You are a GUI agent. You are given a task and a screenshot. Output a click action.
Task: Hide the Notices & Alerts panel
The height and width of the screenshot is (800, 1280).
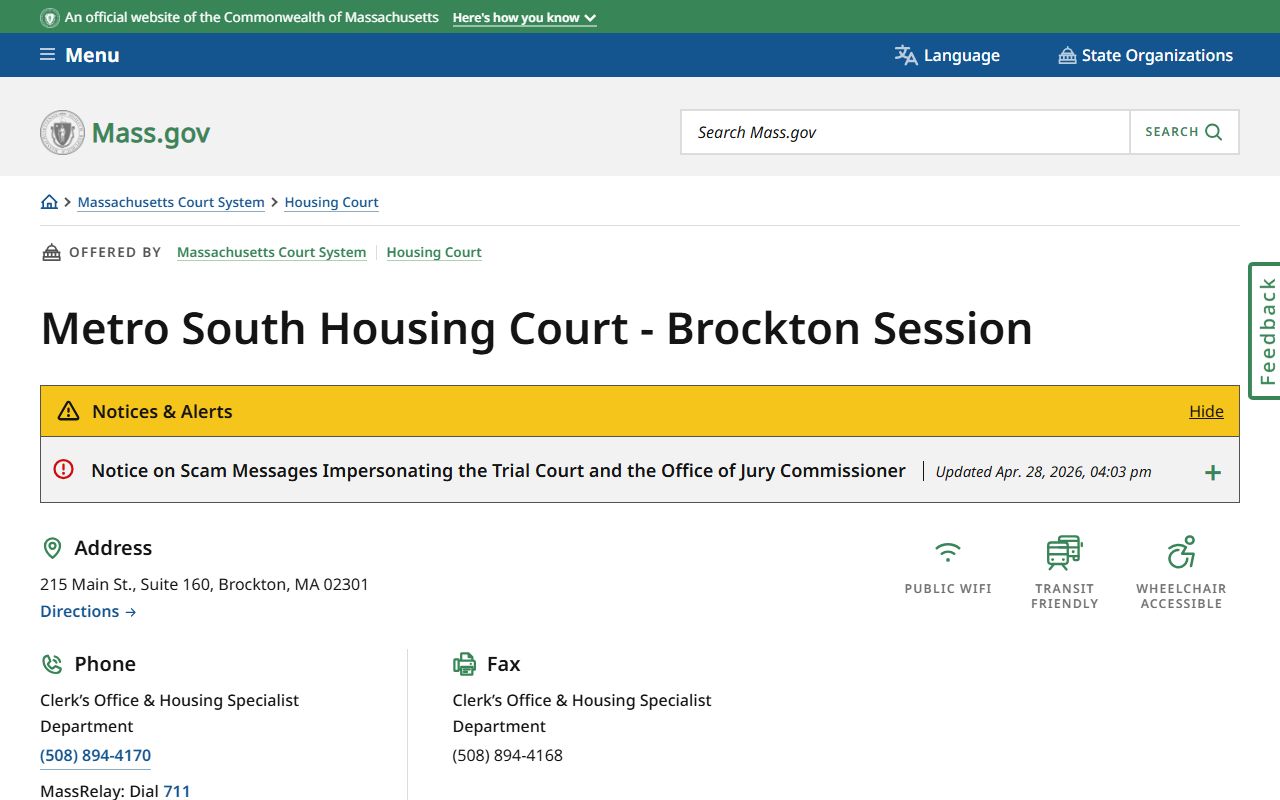coord(1206,411)
